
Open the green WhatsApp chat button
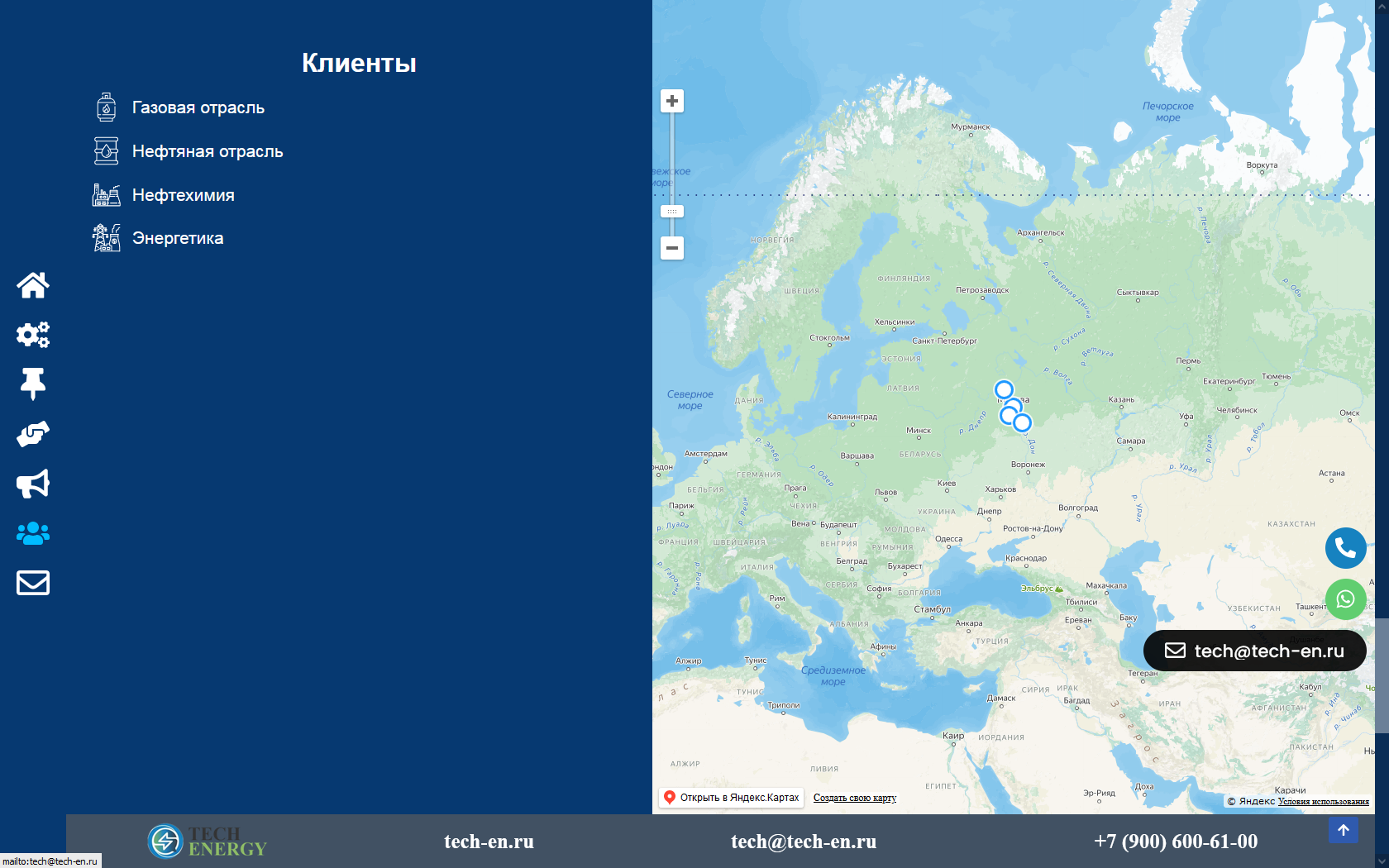(1346, 599)
